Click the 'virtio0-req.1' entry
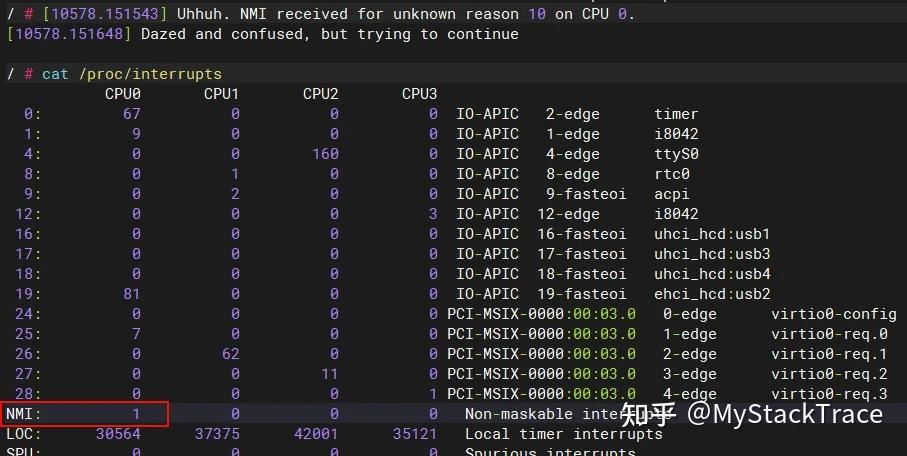 (x=829, y=354)
